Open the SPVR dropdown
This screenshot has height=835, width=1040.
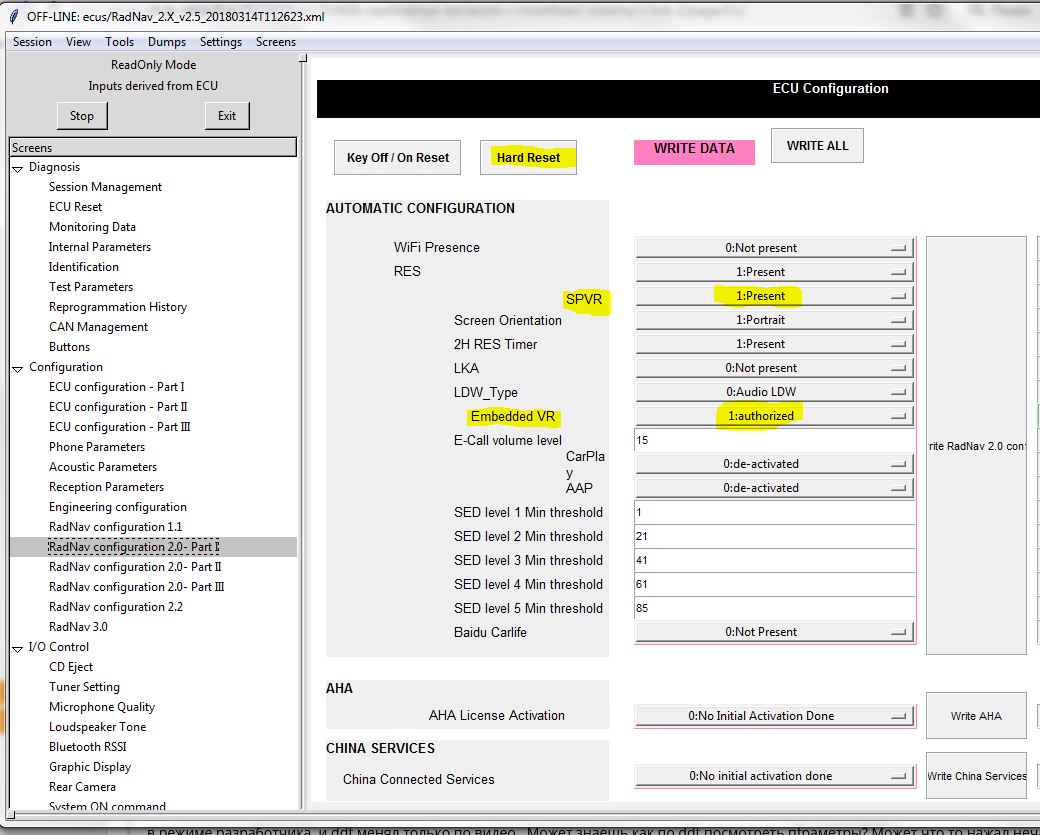774,296
